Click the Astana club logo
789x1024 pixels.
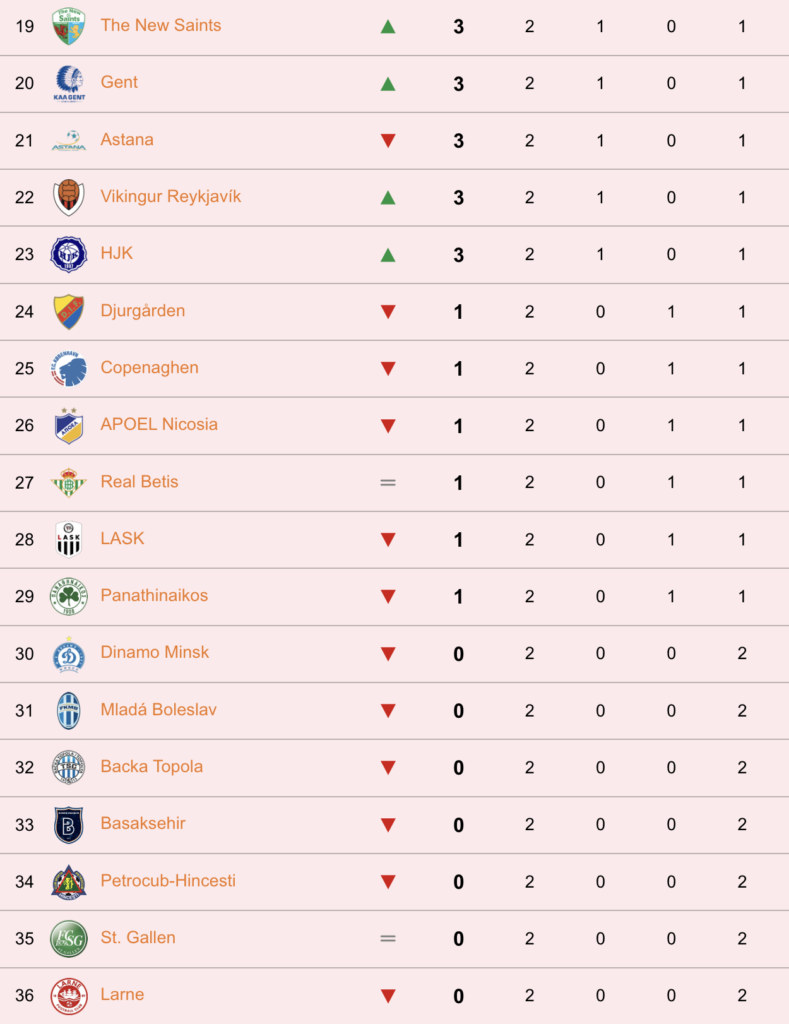[69, 140]
